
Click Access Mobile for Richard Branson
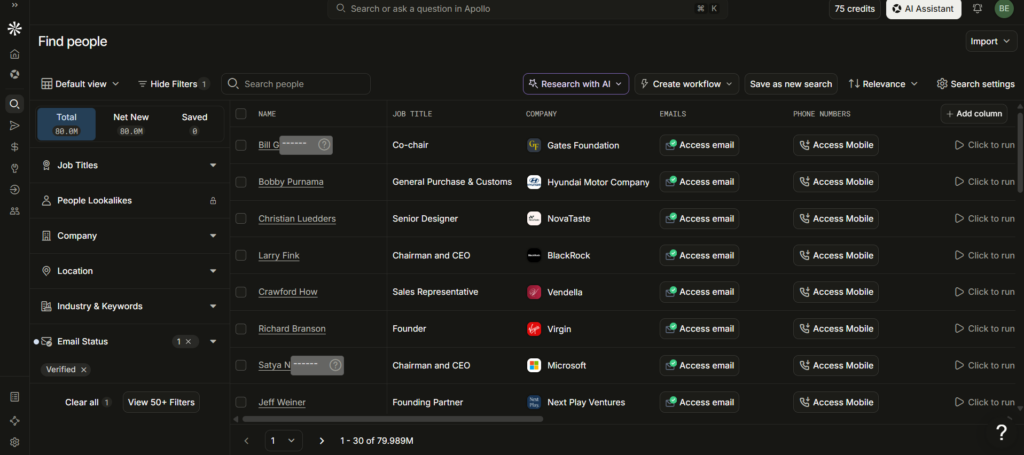coord(836,328)
